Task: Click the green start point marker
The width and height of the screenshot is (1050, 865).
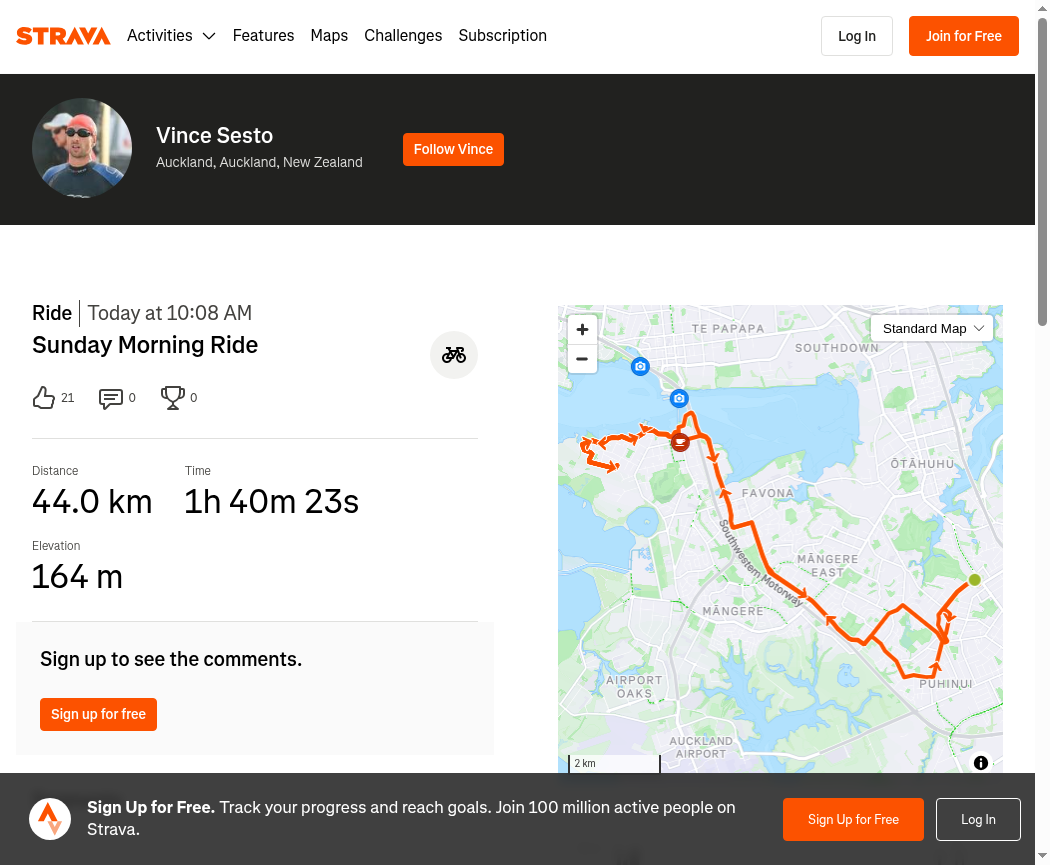Action: 974,580
